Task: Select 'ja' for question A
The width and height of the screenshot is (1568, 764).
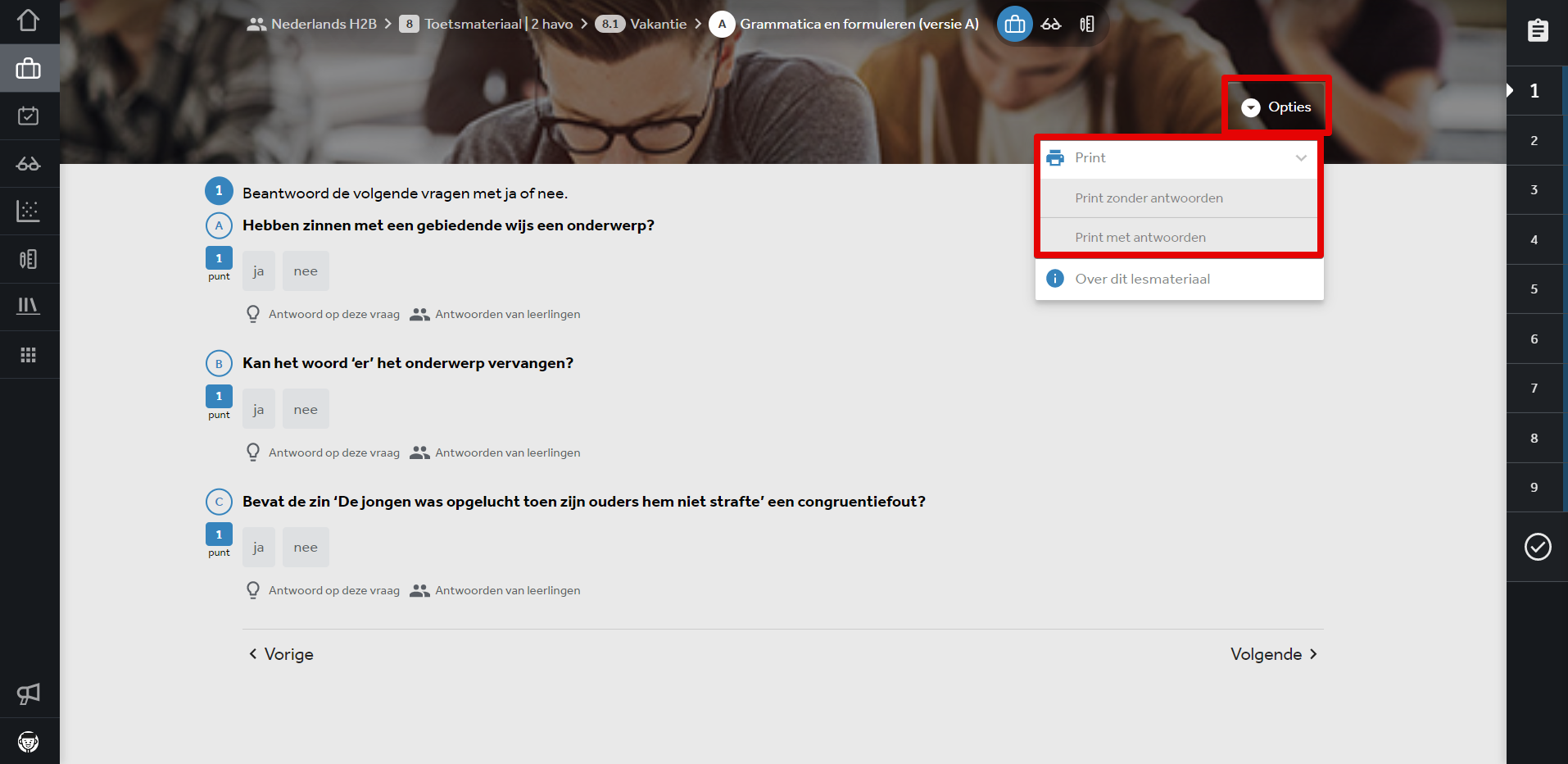Action: pyautogui.click(x=259, y=271)
